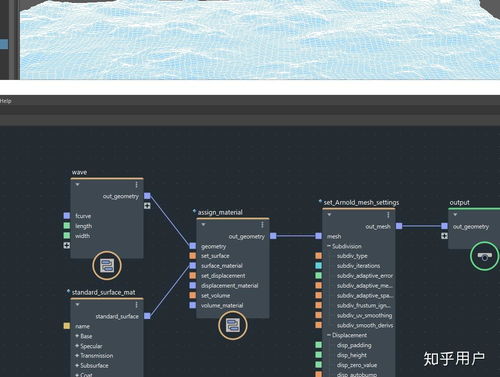This screenshot has height=377, width=500.
Task: Toggle the set_displacement port on assign_material
Action: [193, 276]
